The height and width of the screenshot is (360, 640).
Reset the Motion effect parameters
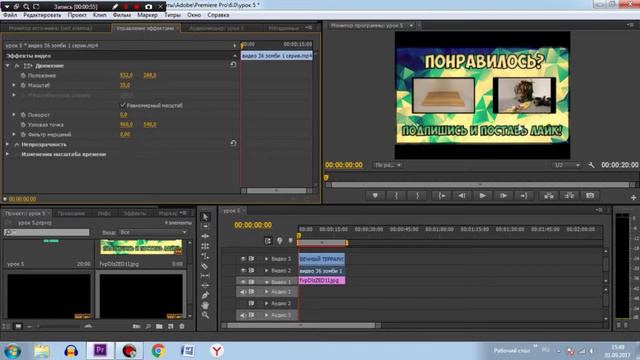pos(233,64)
